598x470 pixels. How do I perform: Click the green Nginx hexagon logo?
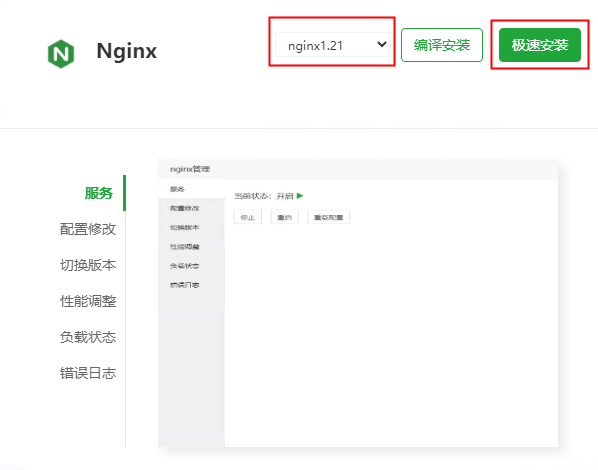point(61,54)
